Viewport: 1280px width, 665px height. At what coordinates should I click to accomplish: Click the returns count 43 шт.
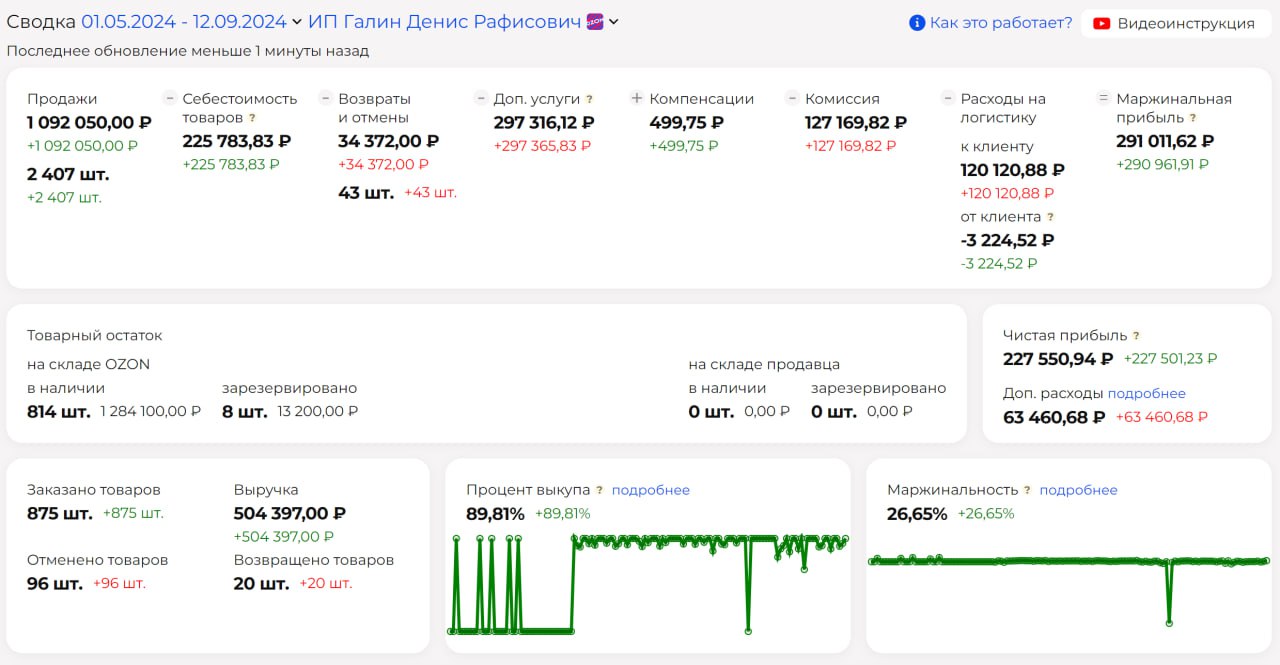(366, 193)
